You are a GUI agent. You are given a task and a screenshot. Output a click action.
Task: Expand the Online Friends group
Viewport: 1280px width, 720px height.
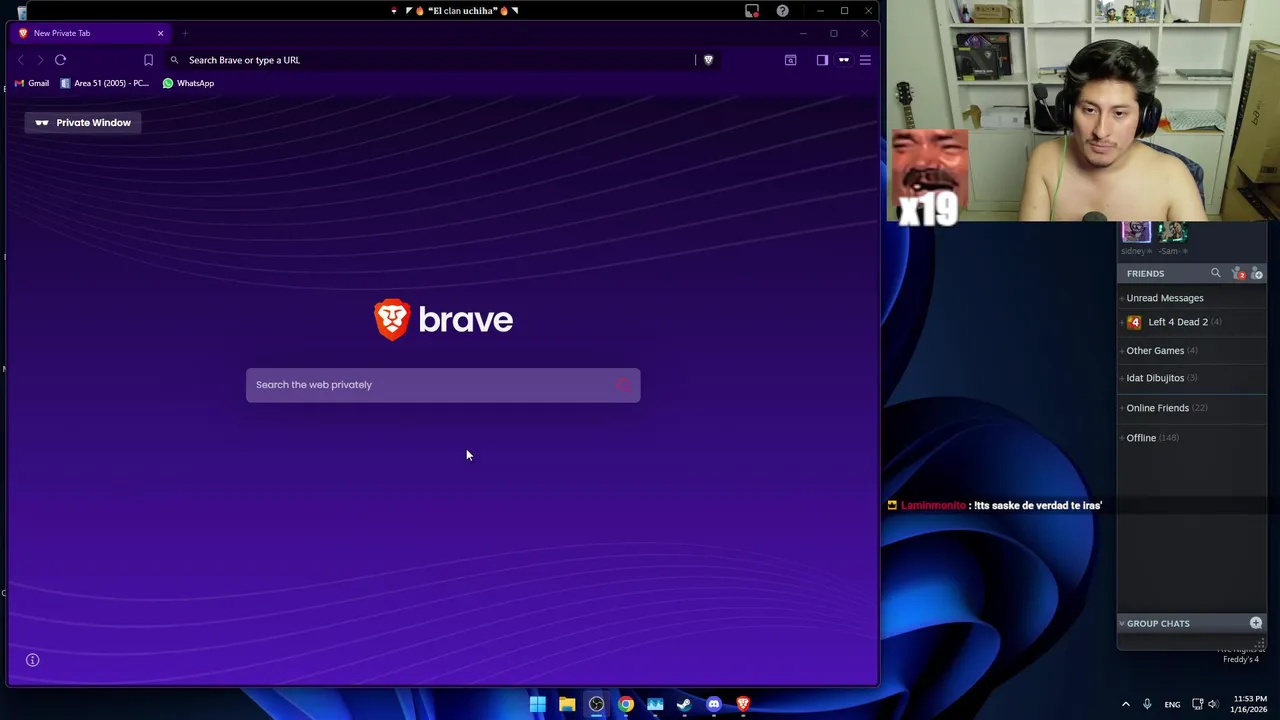pos(1192,408)
